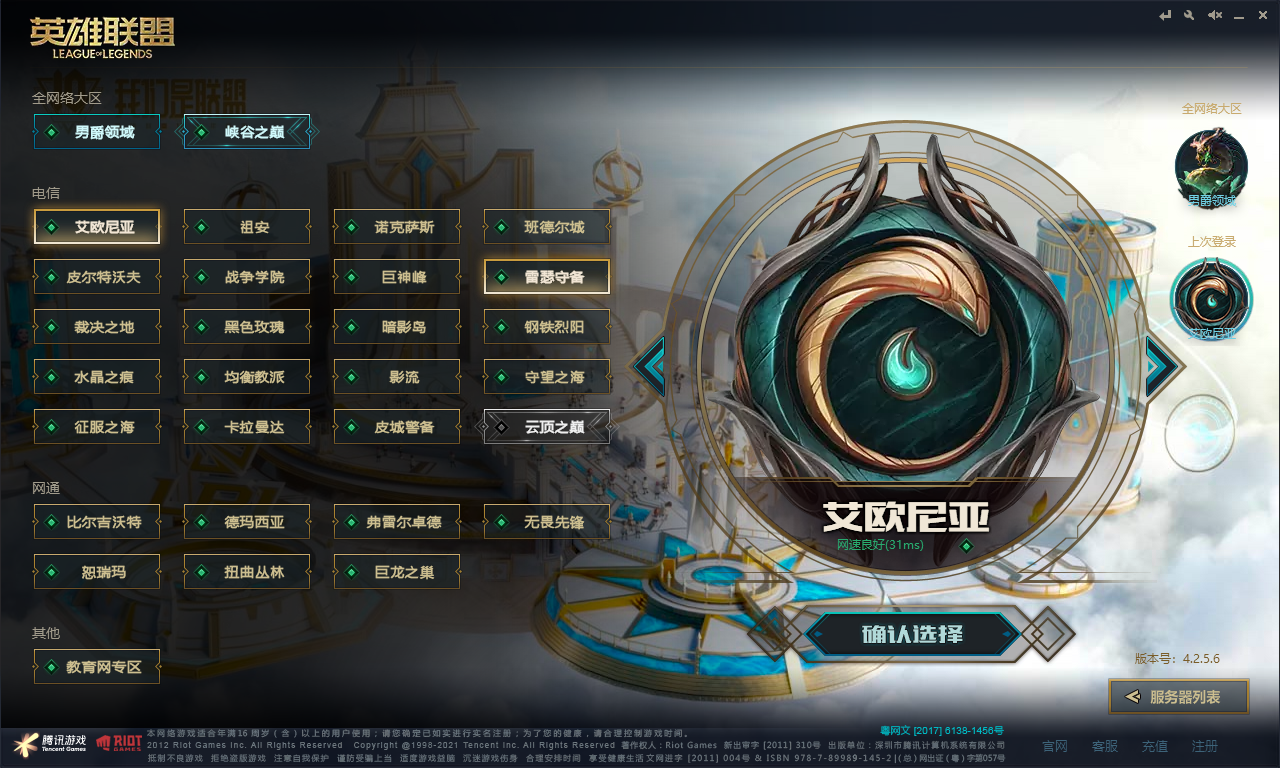Click the return arrow icon in title bar
This screenshot has width=1280, height=768.
click(1165, 15)
